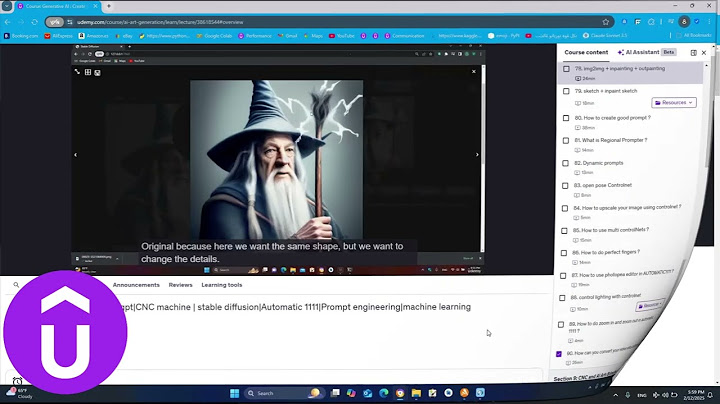This screenshot has width=720, height=404.
Task: Open the Reviews tab
Action: (180, 285)
